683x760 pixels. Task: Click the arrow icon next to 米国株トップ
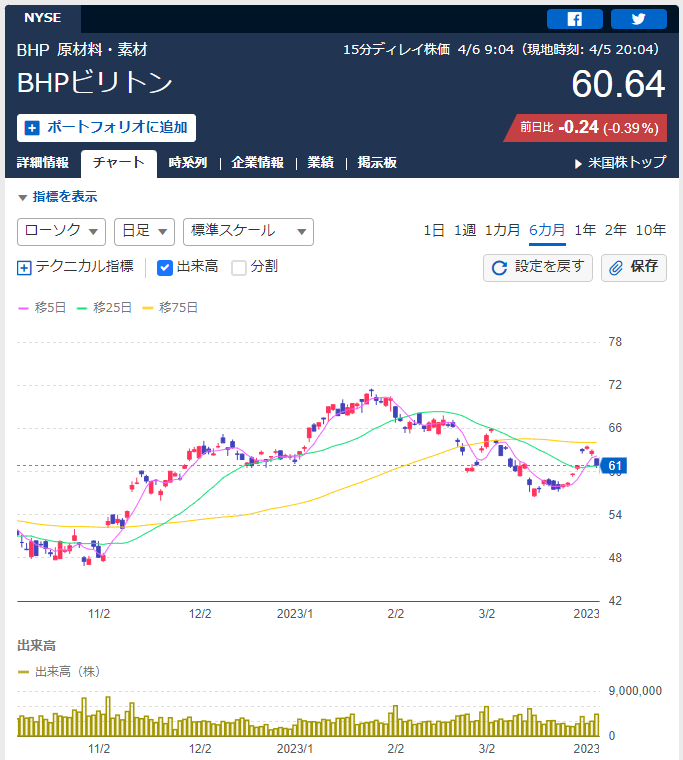pos(578,164)
